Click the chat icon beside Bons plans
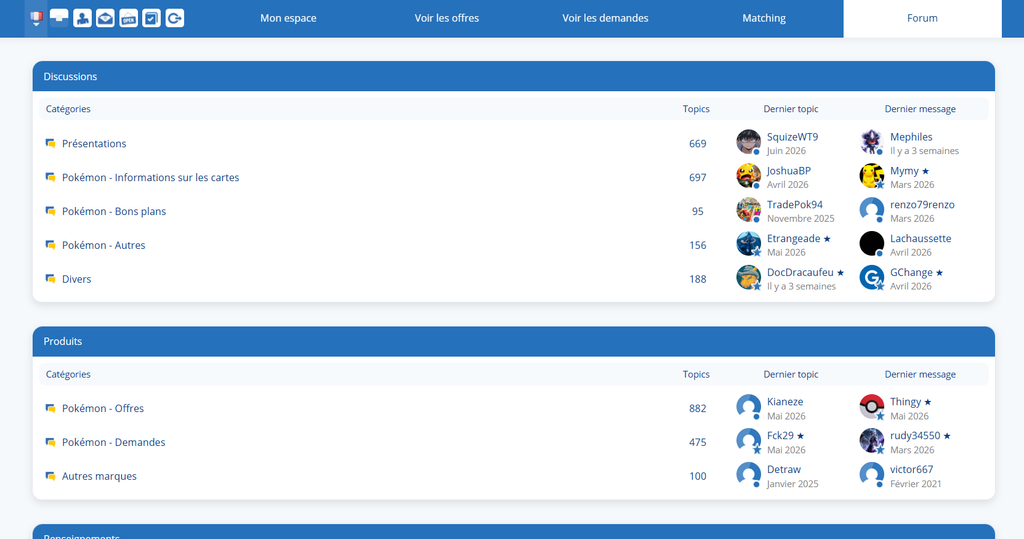The width and height of the screenshot is (1024, 539). point(50,211)
